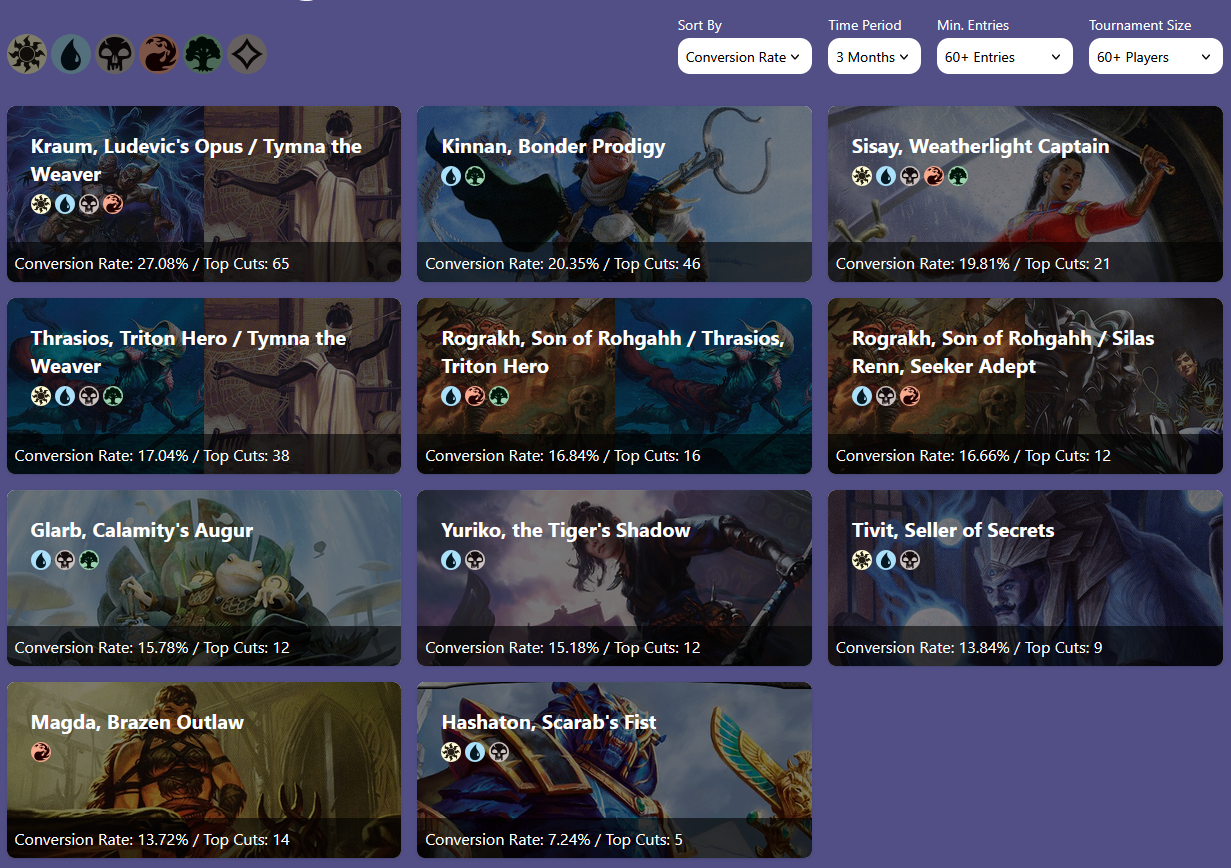Open the Sort By Conversion Rate dropdown
Image resolution: width=1231 pixels, height=868 pixels.
(744, 57)
